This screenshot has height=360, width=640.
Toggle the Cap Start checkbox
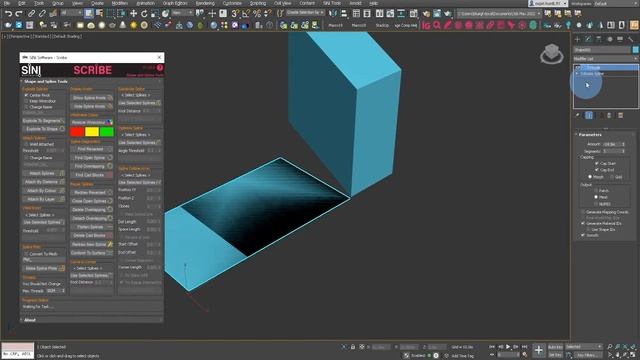pyautogui.click(x=597, y=163)
